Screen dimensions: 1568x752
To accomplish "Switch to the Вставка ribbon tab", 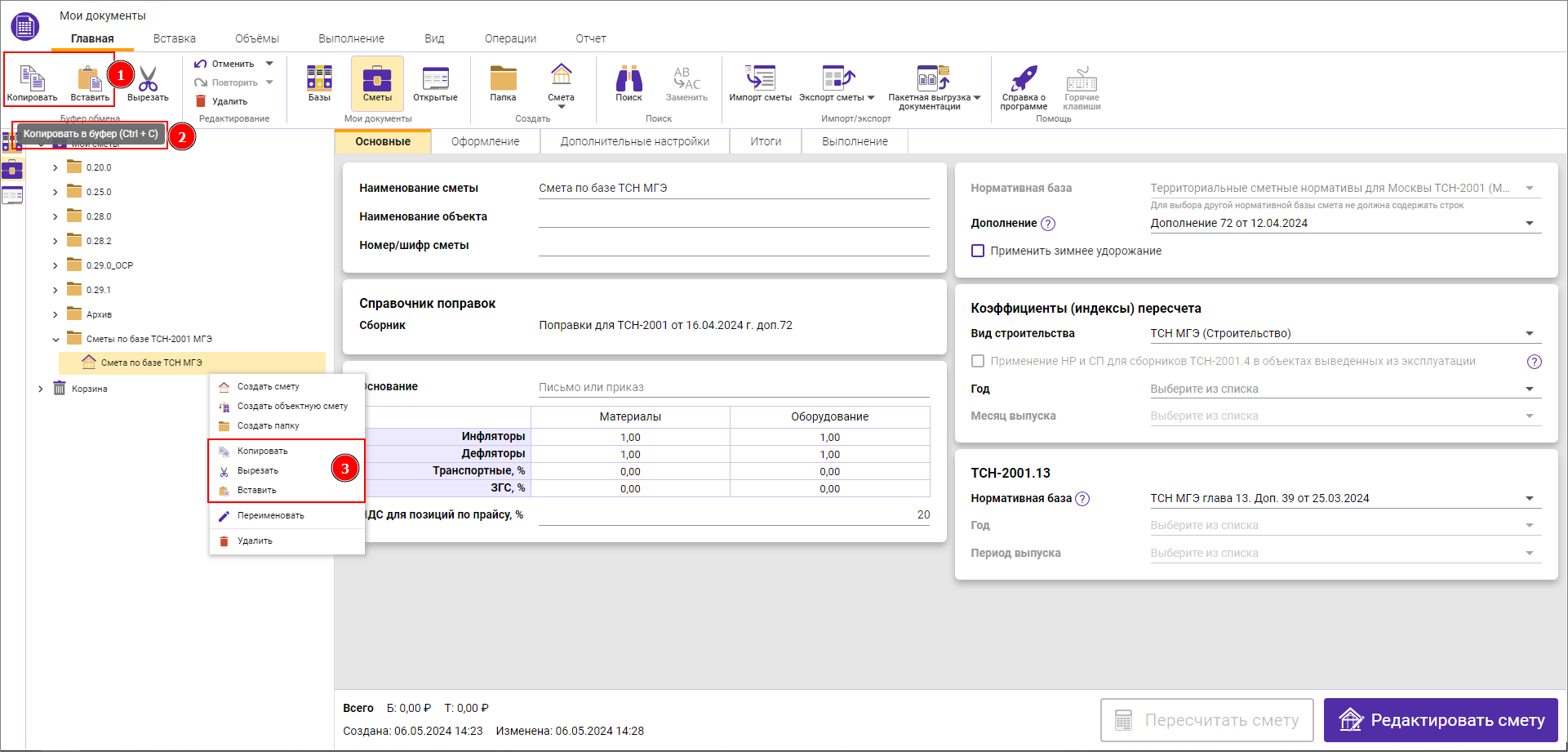I will tap(175, 38).
